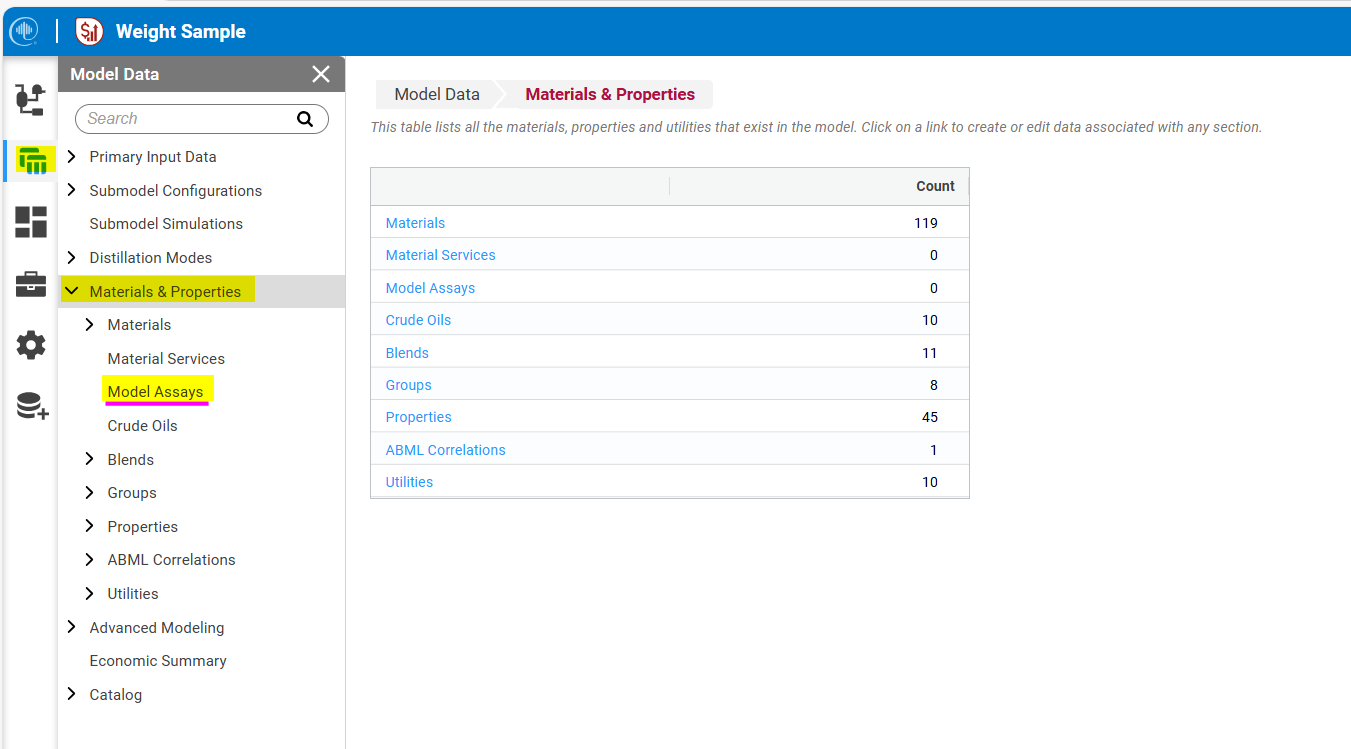Open the settings gear icon
This screenshot has width=1351, height=749.
(31, 345)
